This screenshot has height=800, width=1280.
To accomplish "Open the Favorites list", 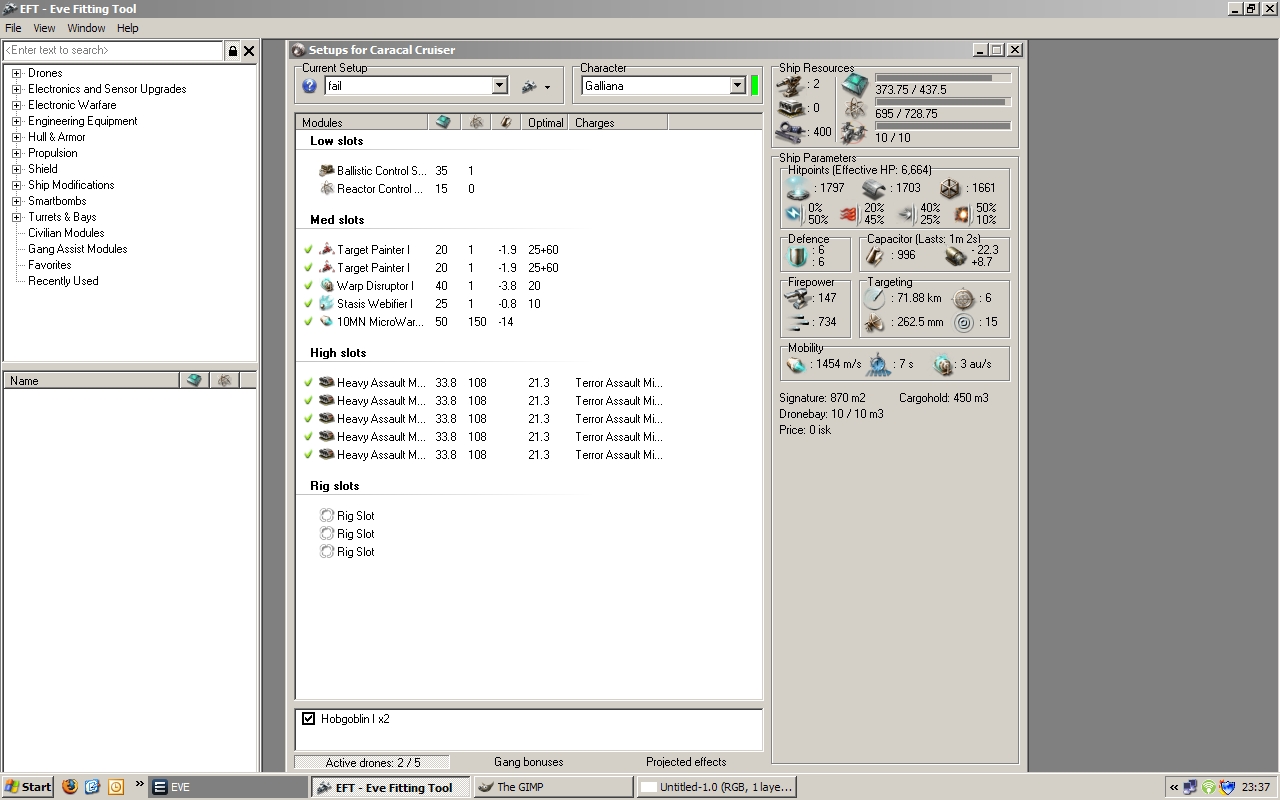I will coord(49,265).
